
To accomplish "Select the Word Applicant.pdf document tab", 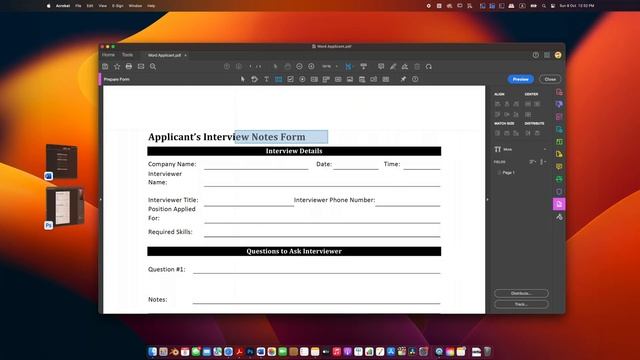I will point(164,55).
